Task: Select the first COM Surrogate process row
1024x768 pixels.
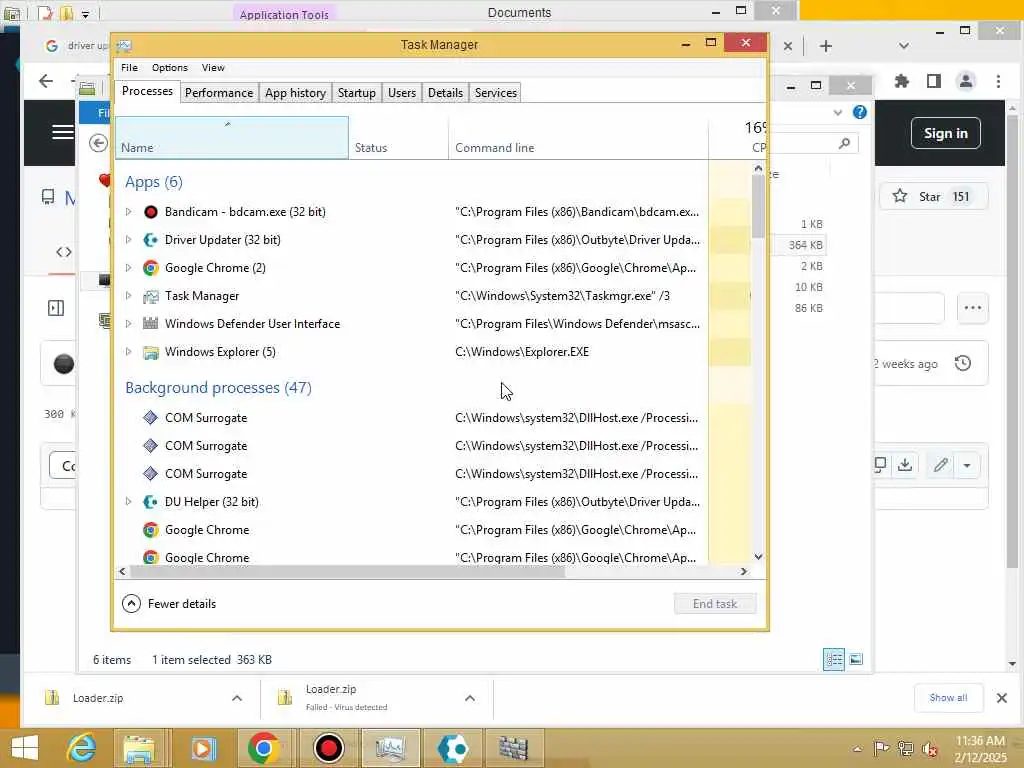Action: pos(411,418)
